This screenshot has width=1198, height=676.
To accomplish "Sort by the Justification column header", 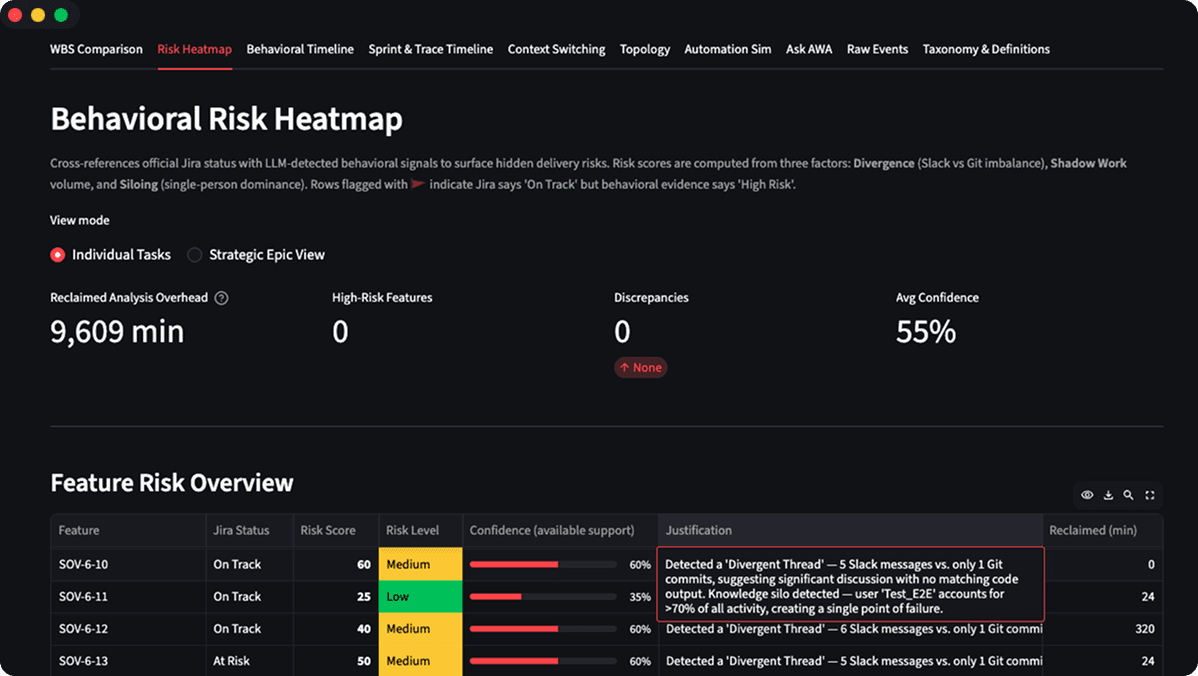I will click(850, 530).
